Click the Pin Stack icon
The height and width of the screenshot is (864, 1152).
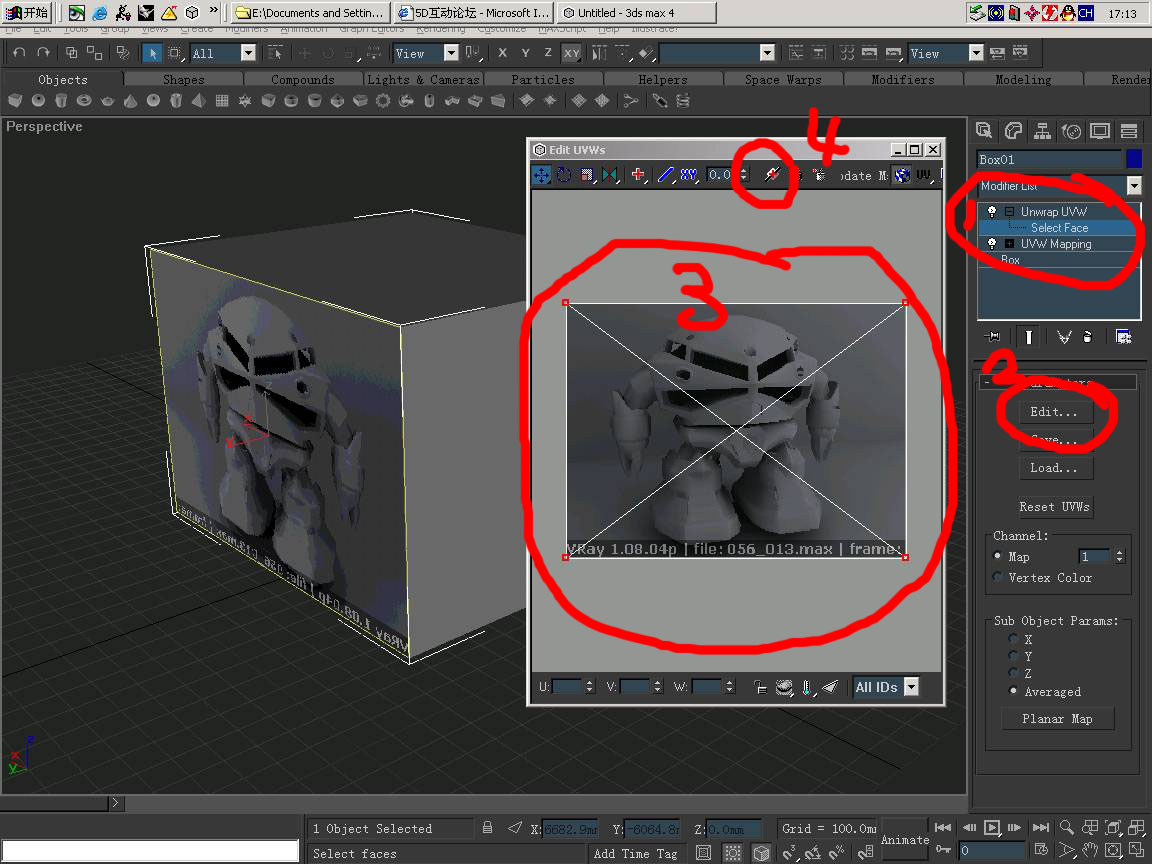[x=992, y=336]
